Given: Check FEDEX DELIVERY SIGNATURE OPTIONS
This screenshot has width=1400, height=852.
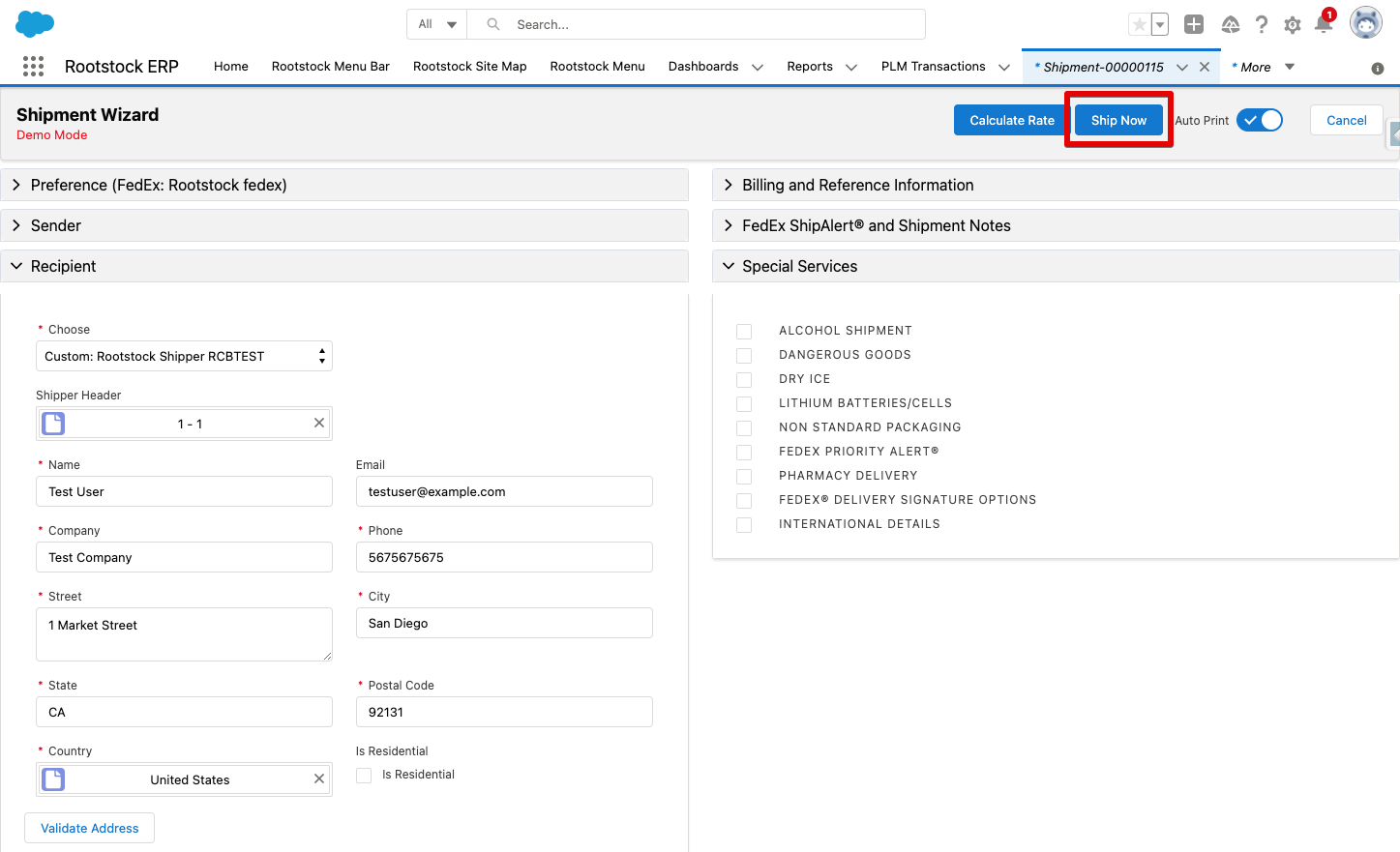Looking at the screenshot, I should pos(744,501).
